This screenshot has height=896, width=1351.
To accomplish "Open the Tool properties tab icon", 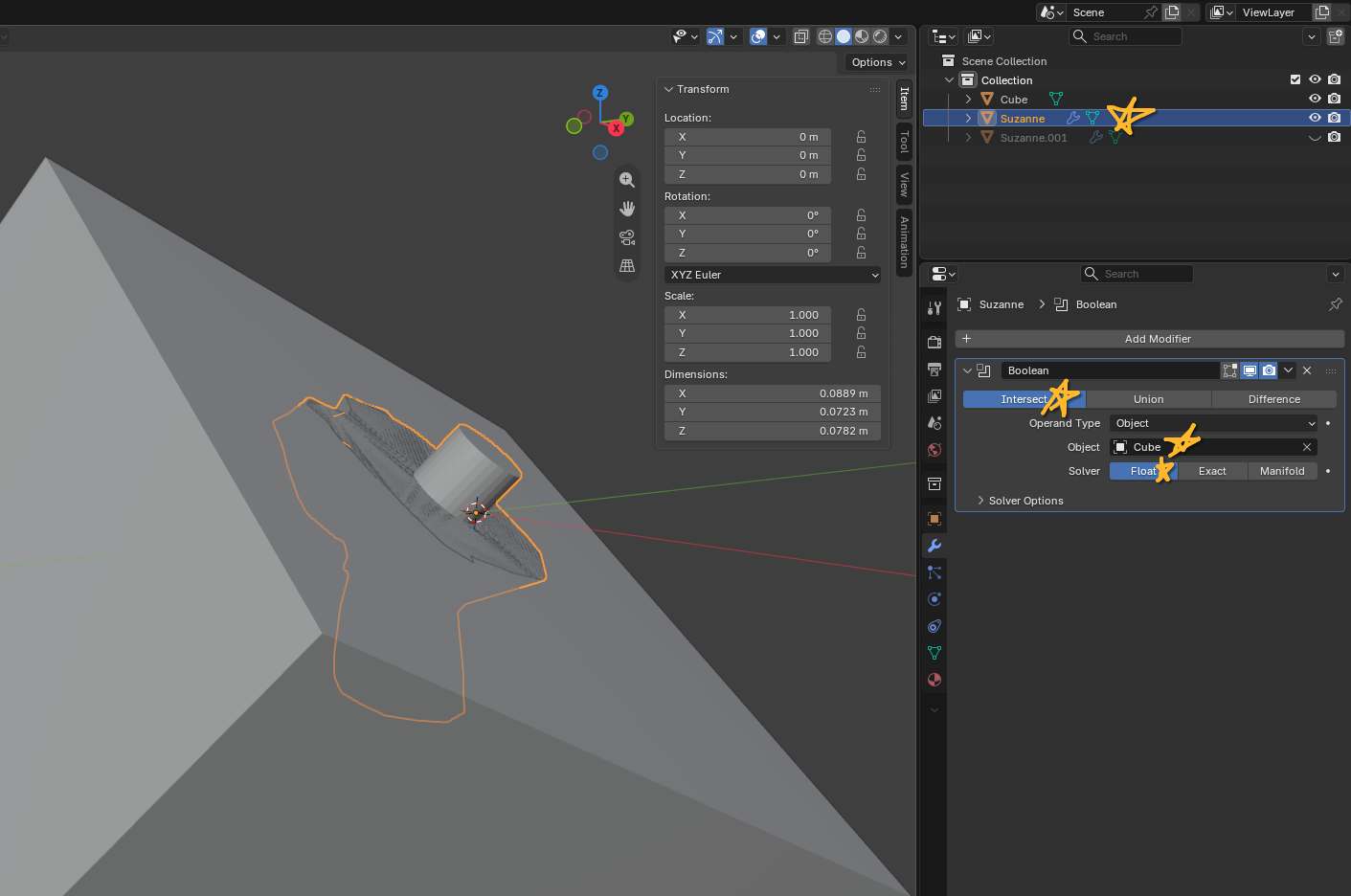I will [x=934, y=307].
